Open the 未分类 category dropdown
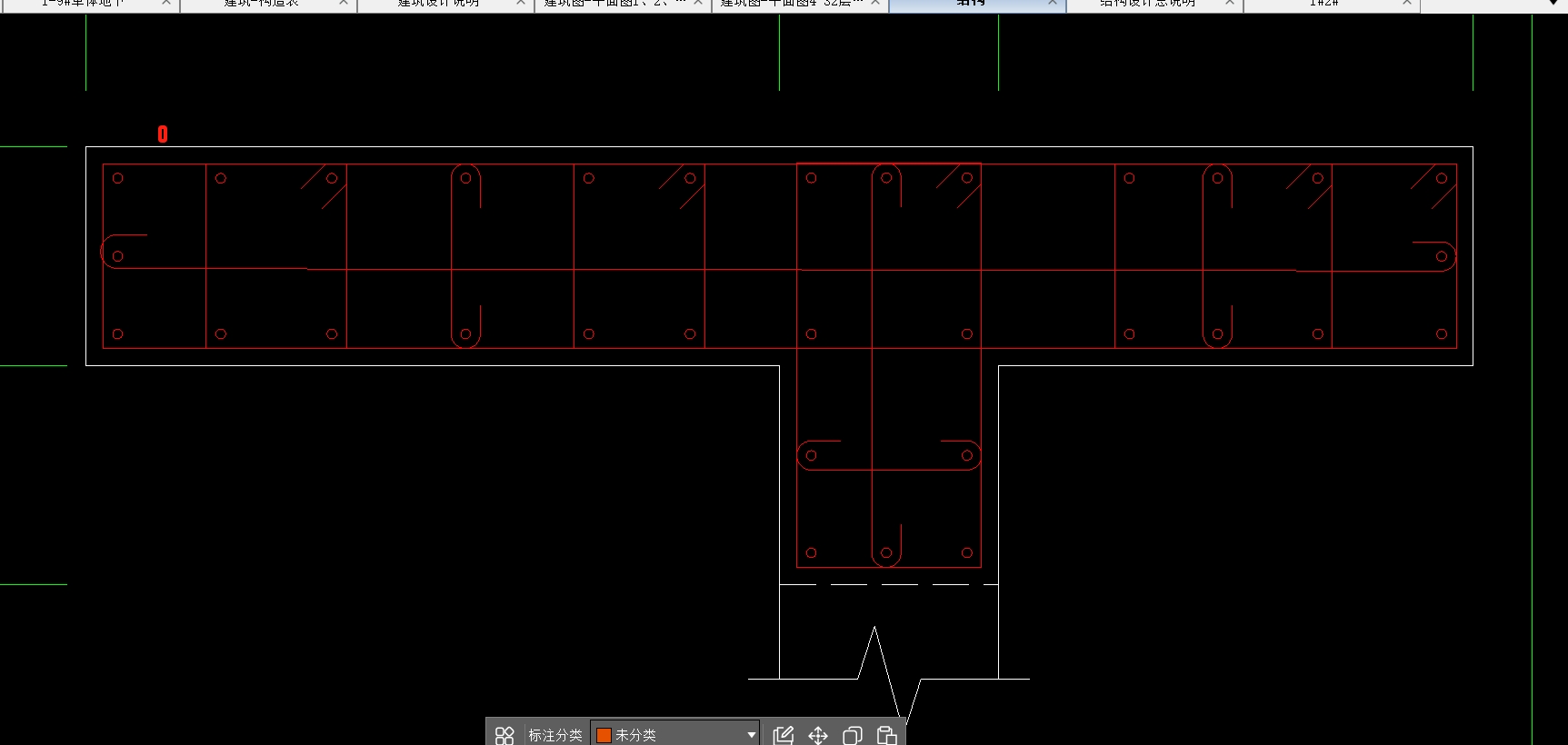 675,734
